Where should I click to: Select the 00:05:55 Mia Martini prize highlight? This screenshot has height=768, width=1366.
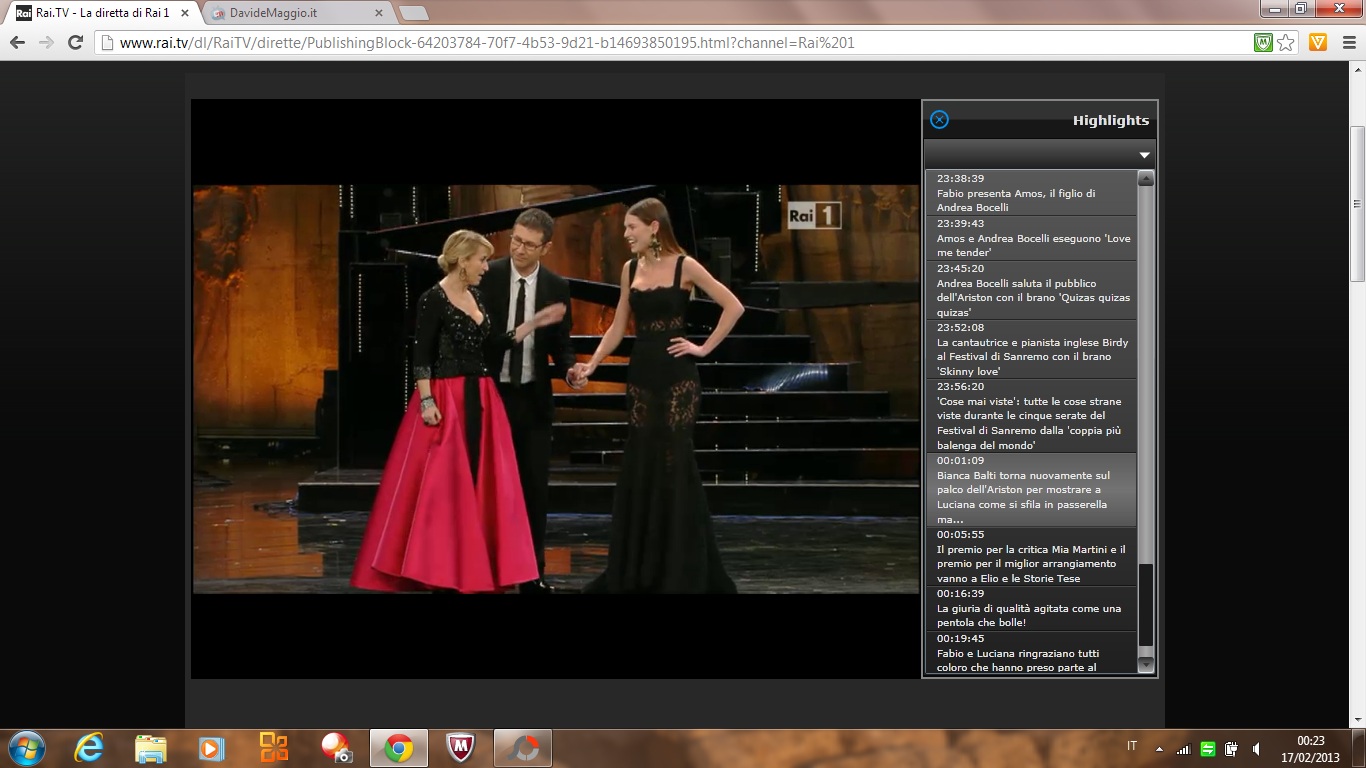1030,556
